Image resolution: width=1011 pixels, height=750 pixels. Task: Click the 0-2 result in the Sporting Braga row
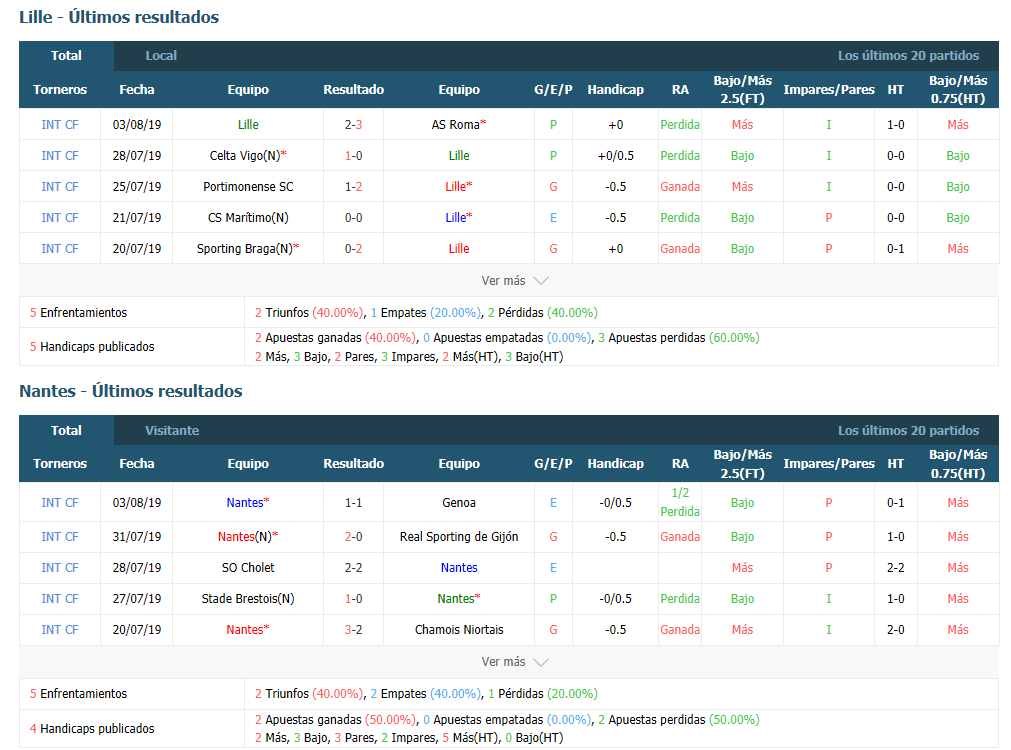[353, 248]
